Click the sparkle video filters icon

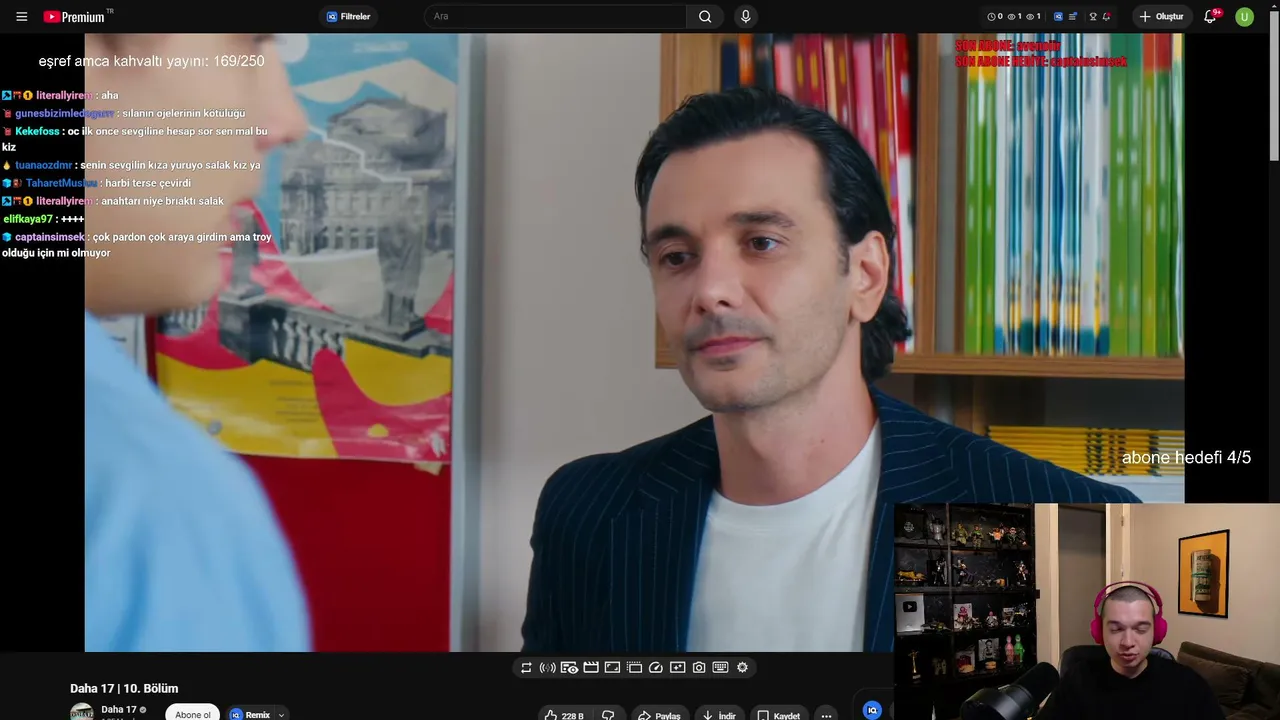[677, 668]
